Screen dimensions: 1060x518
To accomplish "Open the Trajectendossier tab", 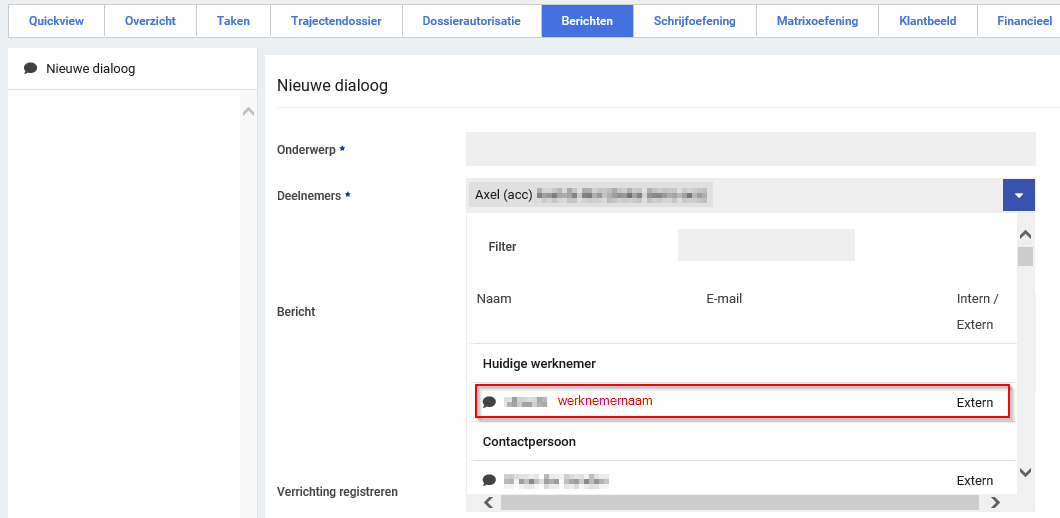I will [336, 21].
